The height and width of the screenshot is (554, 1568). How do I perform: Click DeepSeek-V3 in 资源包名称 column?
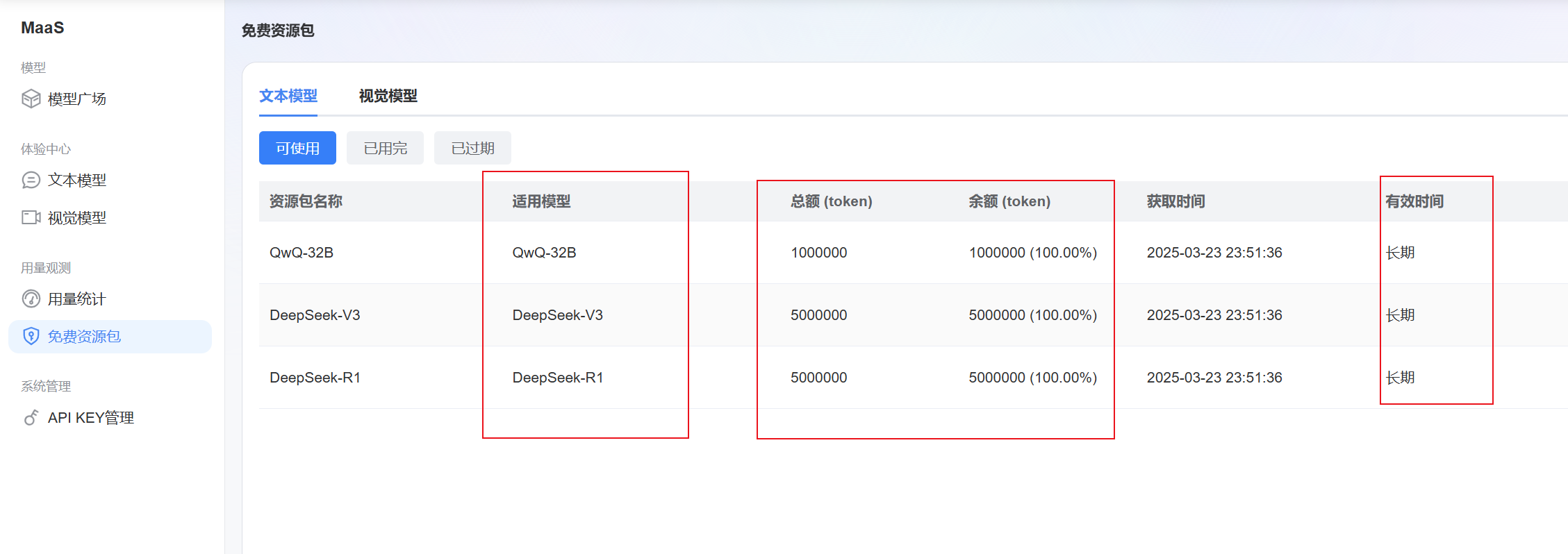pyautogui.click(x=315, y=315)
